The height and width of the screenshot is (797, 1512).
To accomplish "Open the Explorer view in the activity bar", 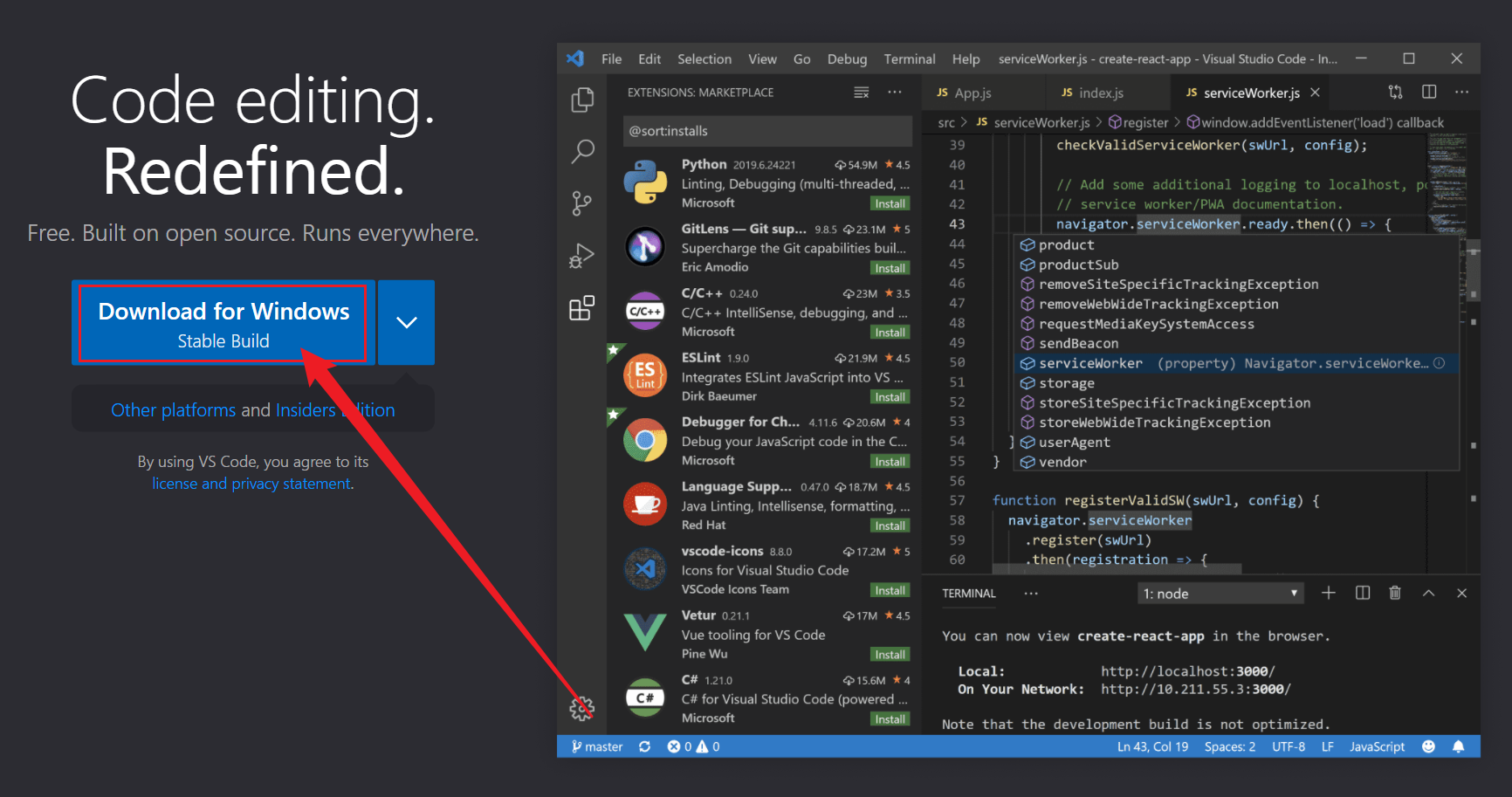I will (x=581, y=100).
